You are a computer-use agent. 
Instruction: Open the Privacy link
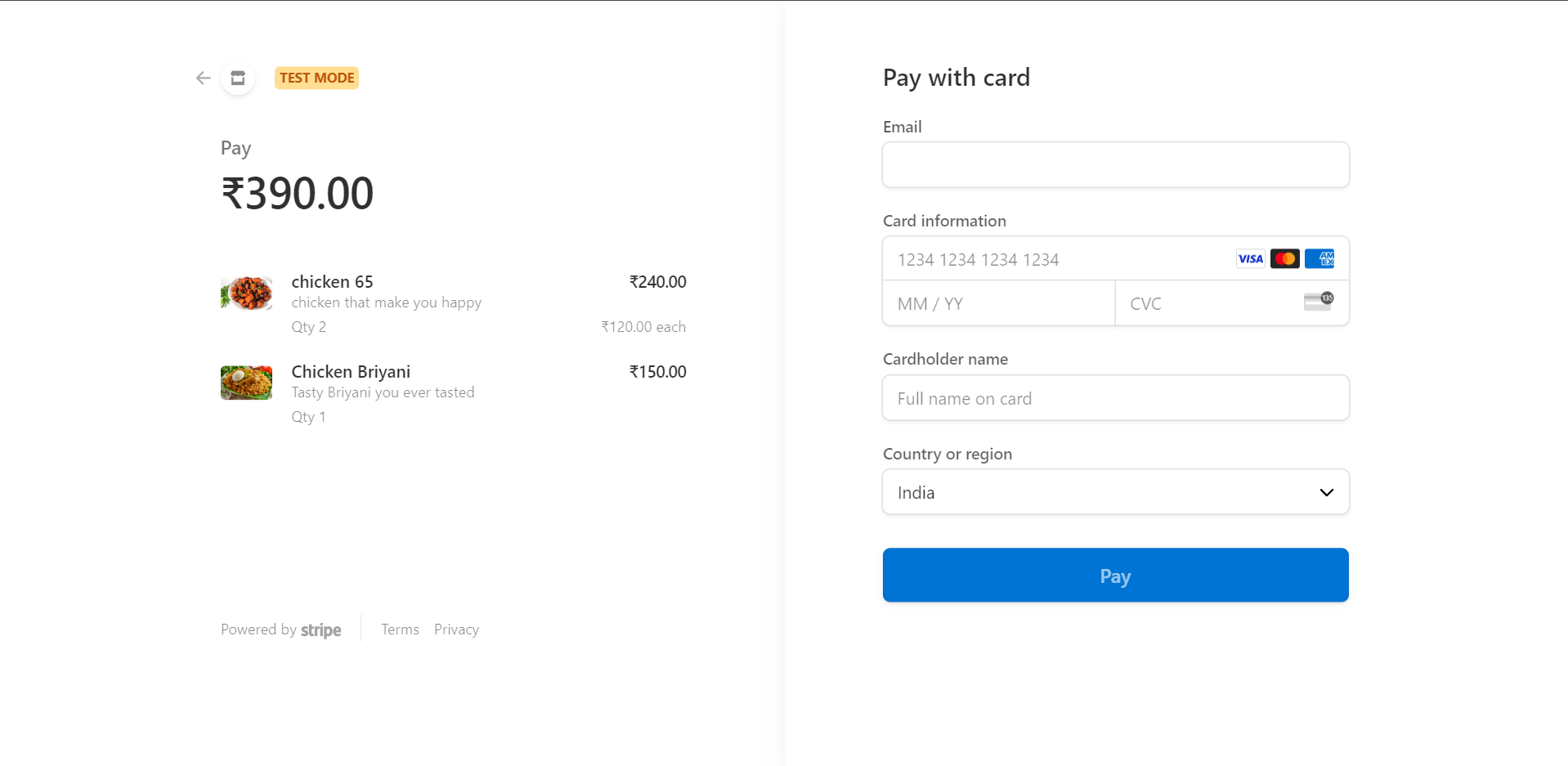pos(456,629)
